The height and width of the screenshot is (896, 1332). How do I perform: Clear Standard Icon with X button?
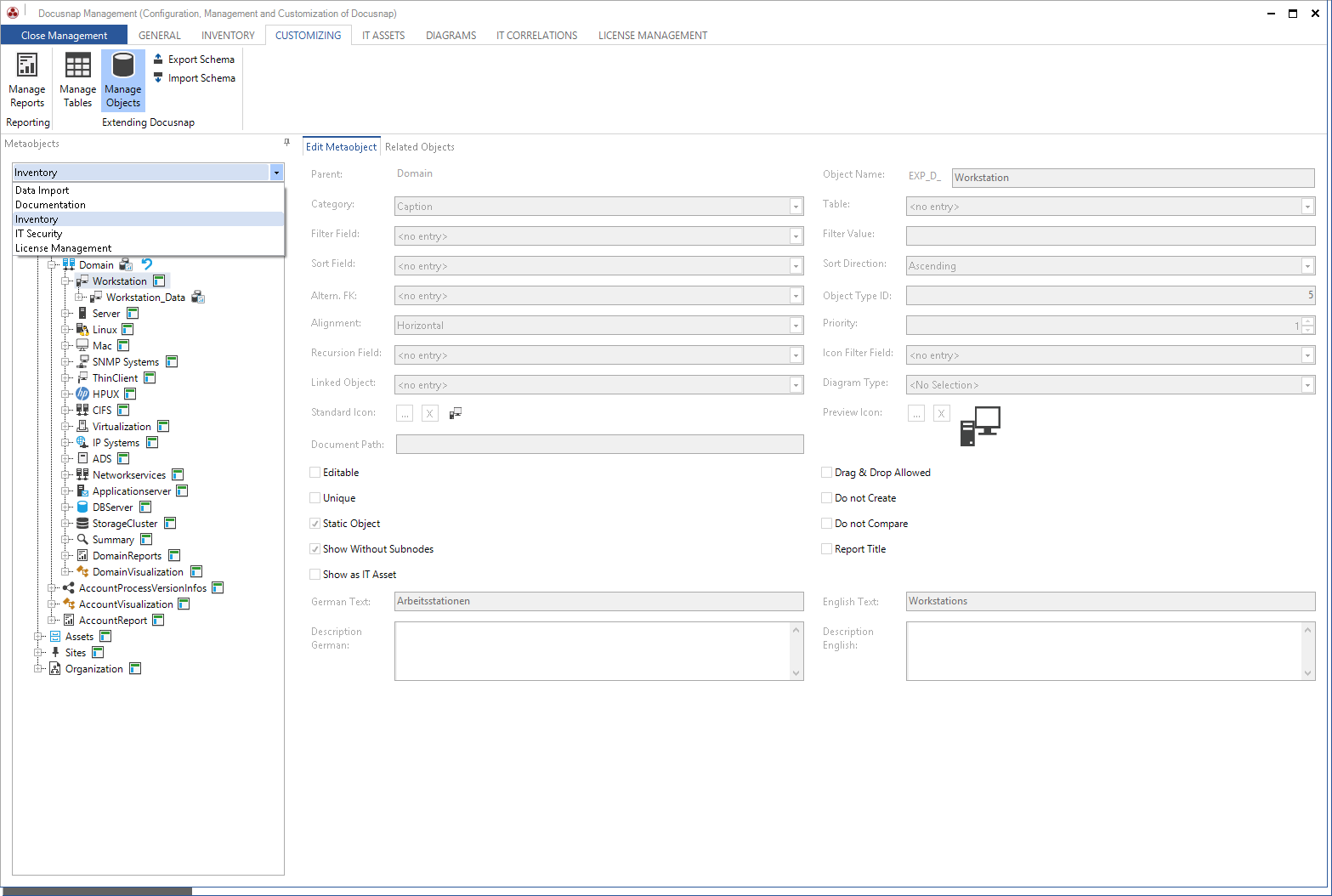click(x=430, y=413)
